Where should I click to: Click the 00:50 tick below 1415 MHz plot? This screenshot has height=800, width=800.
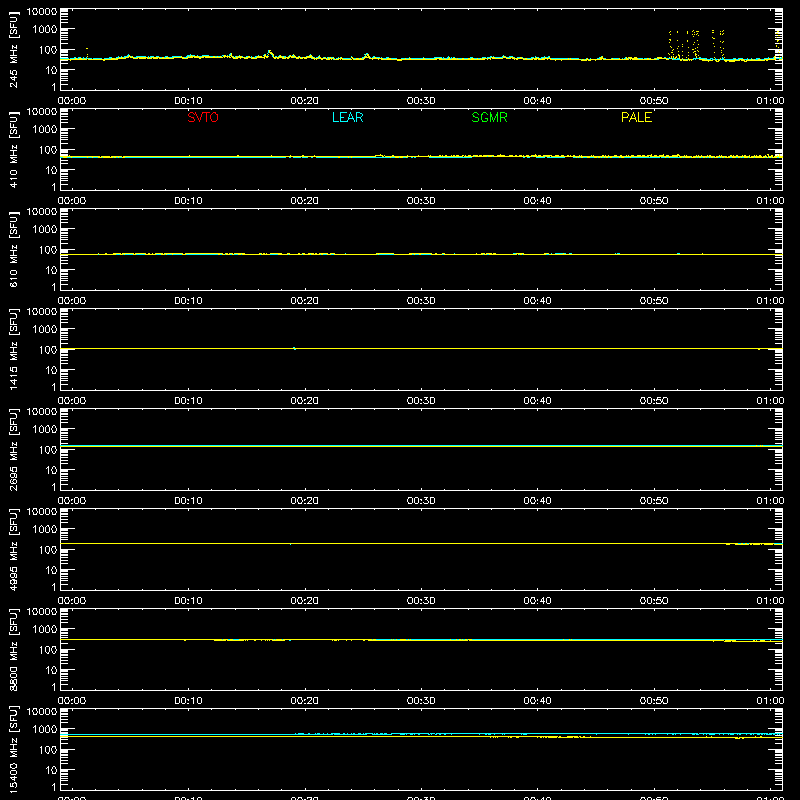click(654, 401)
